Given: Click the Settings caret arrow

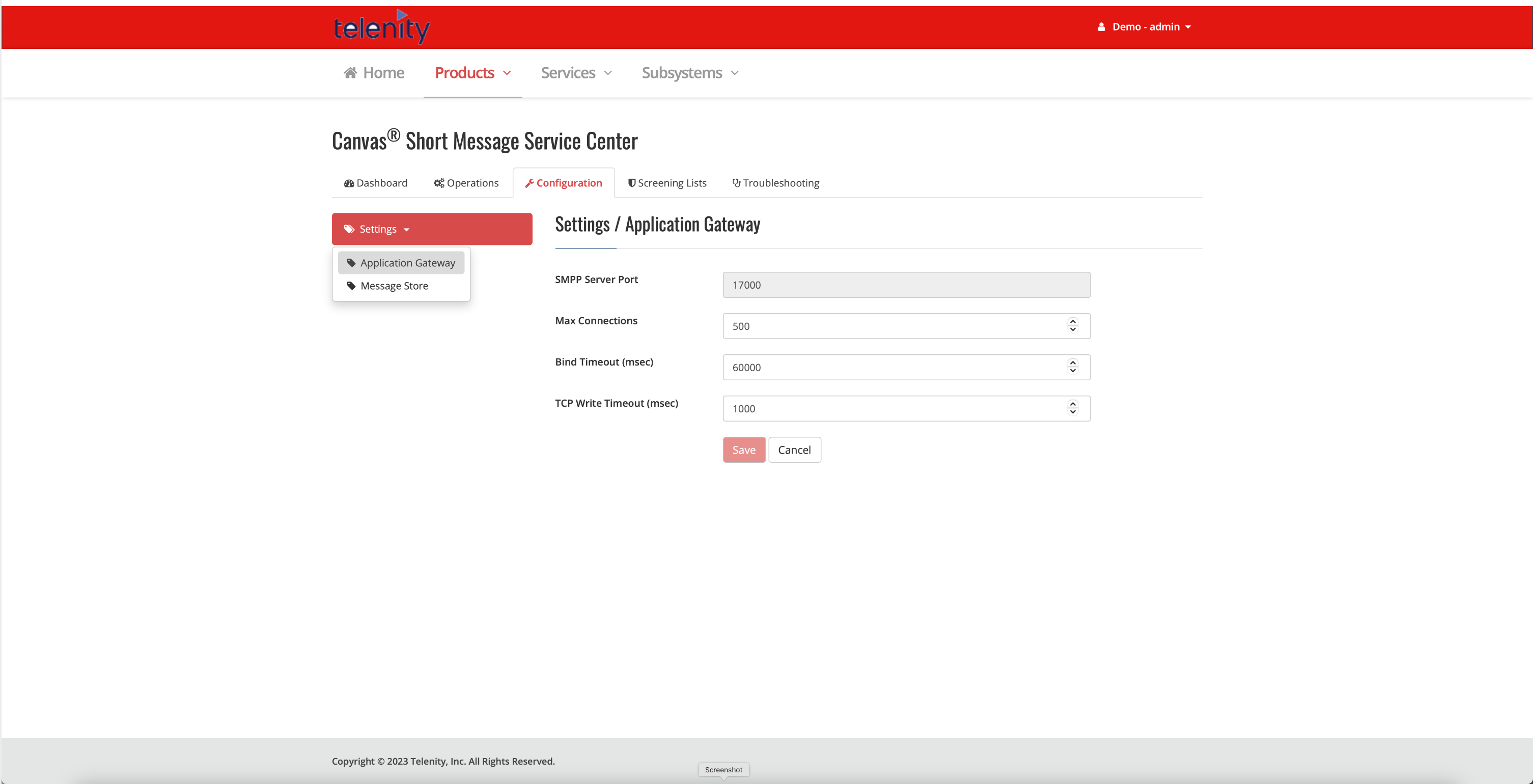Looking at the screenshot, I should click(x=406, y=230).
